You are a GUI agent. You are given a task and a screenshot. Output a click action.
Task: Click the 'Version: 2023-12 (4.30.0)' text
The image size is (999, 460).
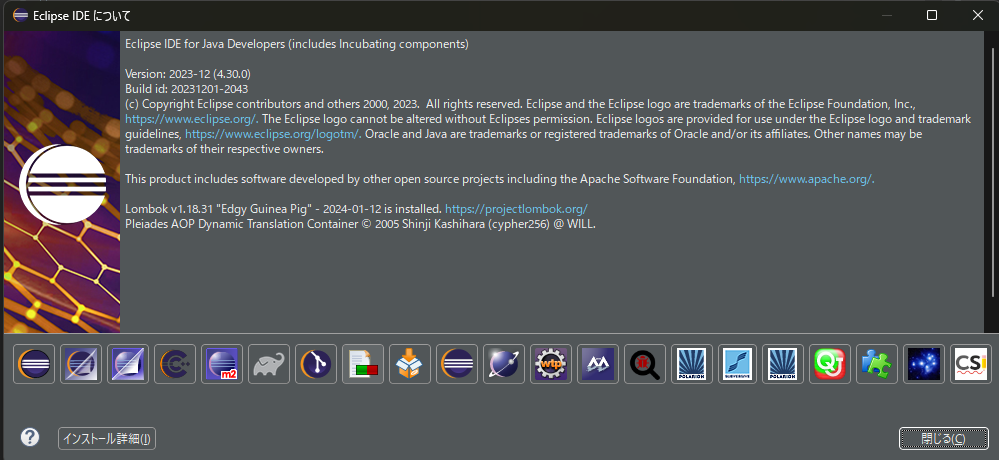[188, 74]
